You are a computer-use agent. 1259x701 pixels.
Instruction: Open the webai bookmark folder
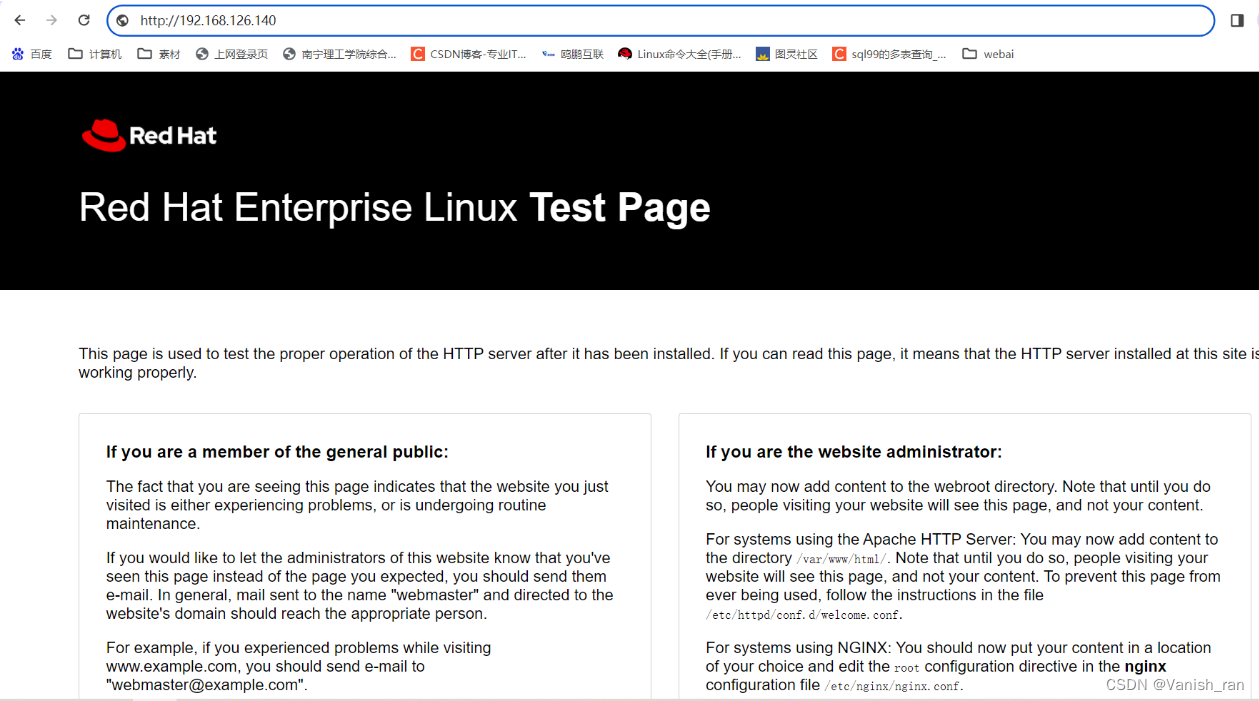pos(988,54)
